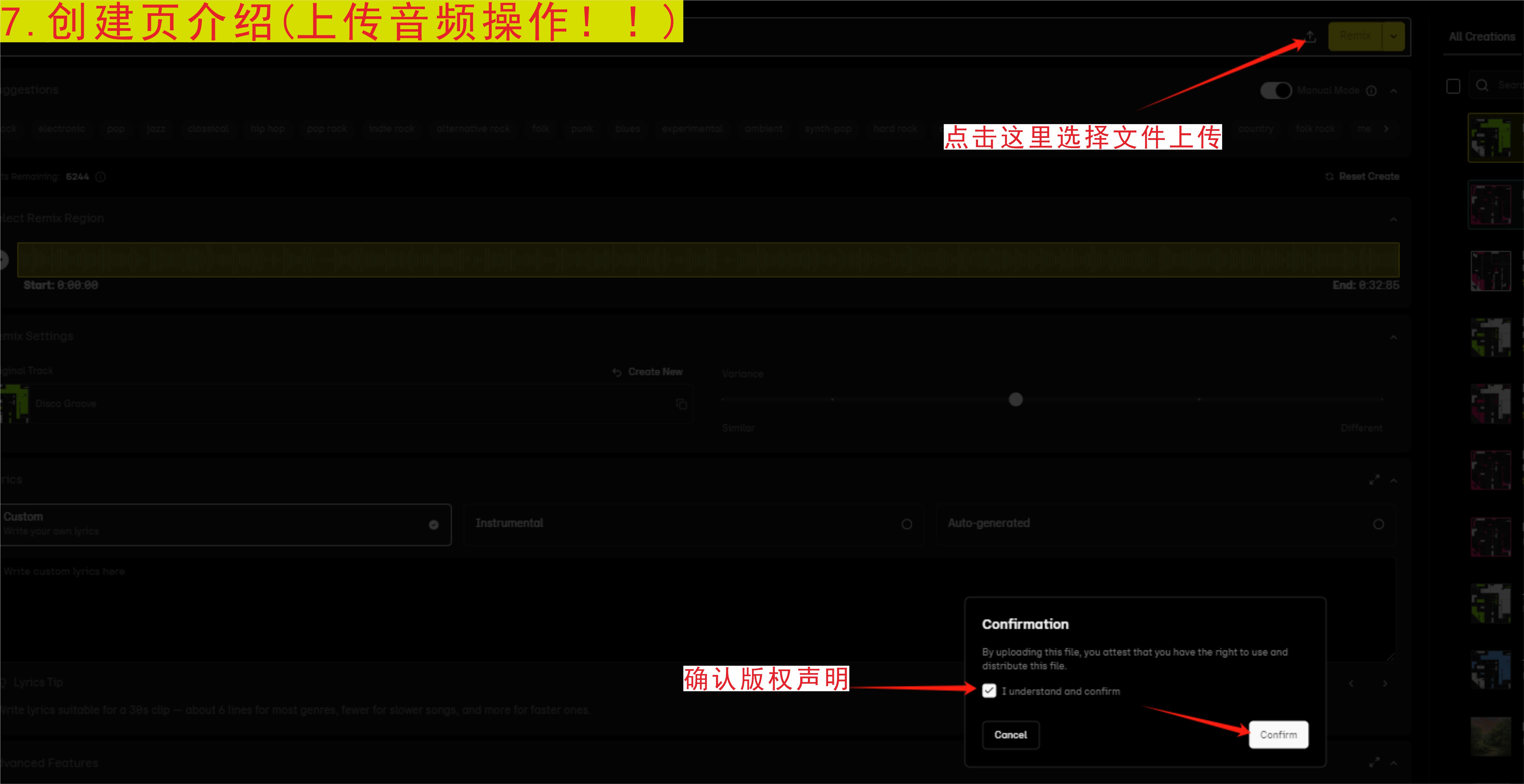
Task: Click Confirm in the Confirmation dialog
Action: click(x=1278, y=735)
